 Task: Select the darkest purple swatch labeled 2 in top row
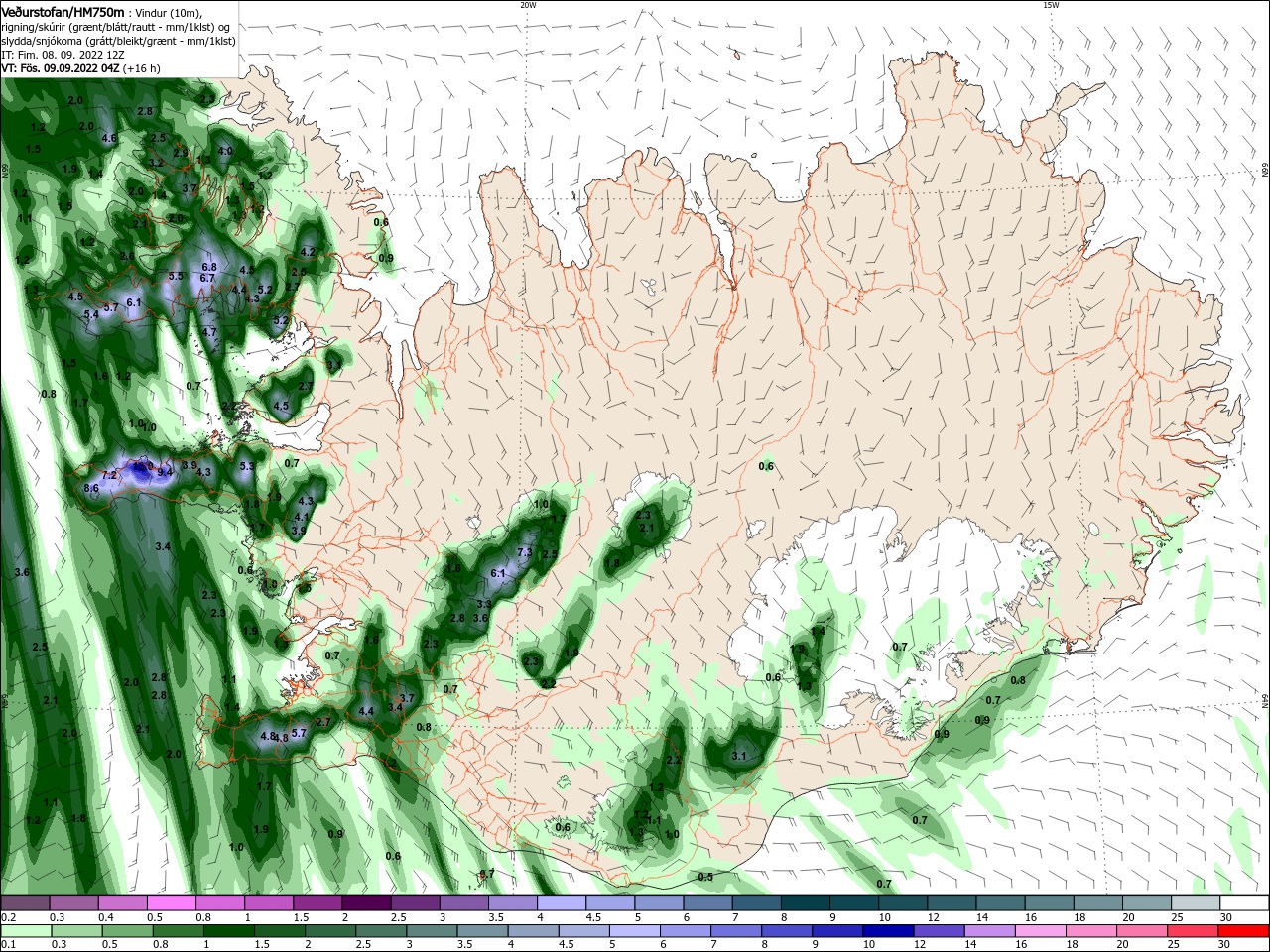(366, 903)
